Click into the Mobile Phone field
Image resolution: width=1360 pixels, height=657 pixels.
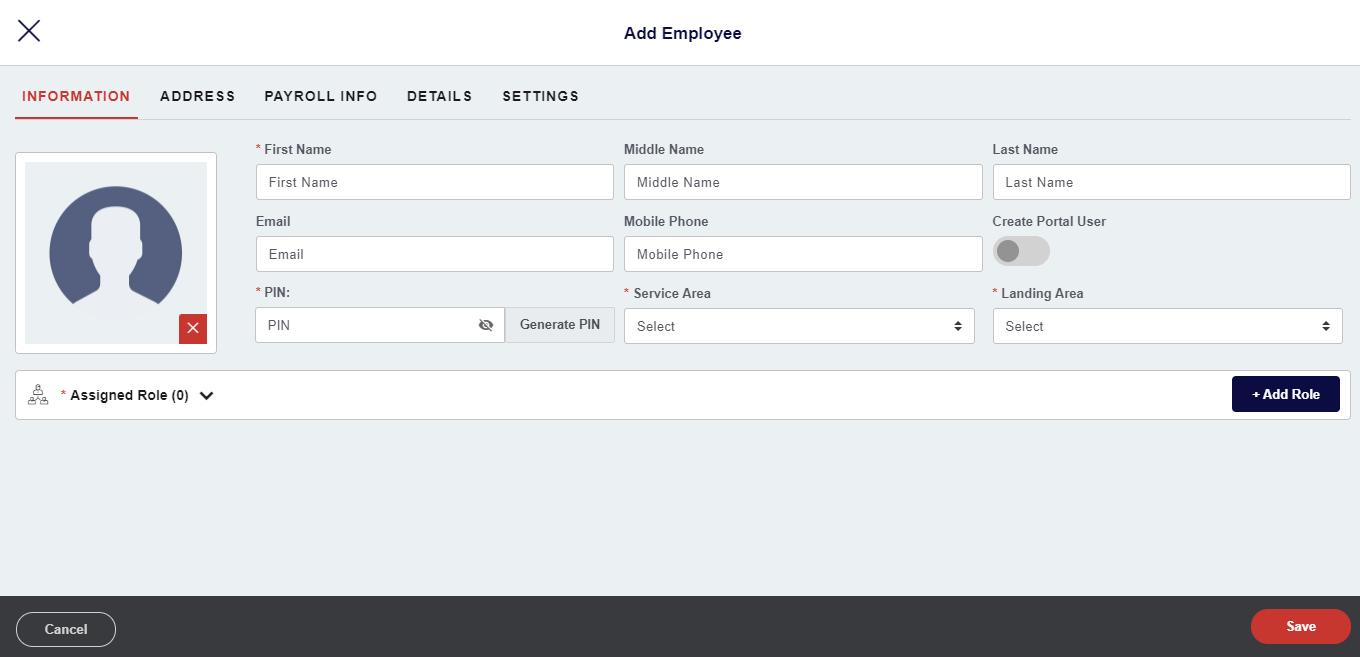click(x=803, y=254)
